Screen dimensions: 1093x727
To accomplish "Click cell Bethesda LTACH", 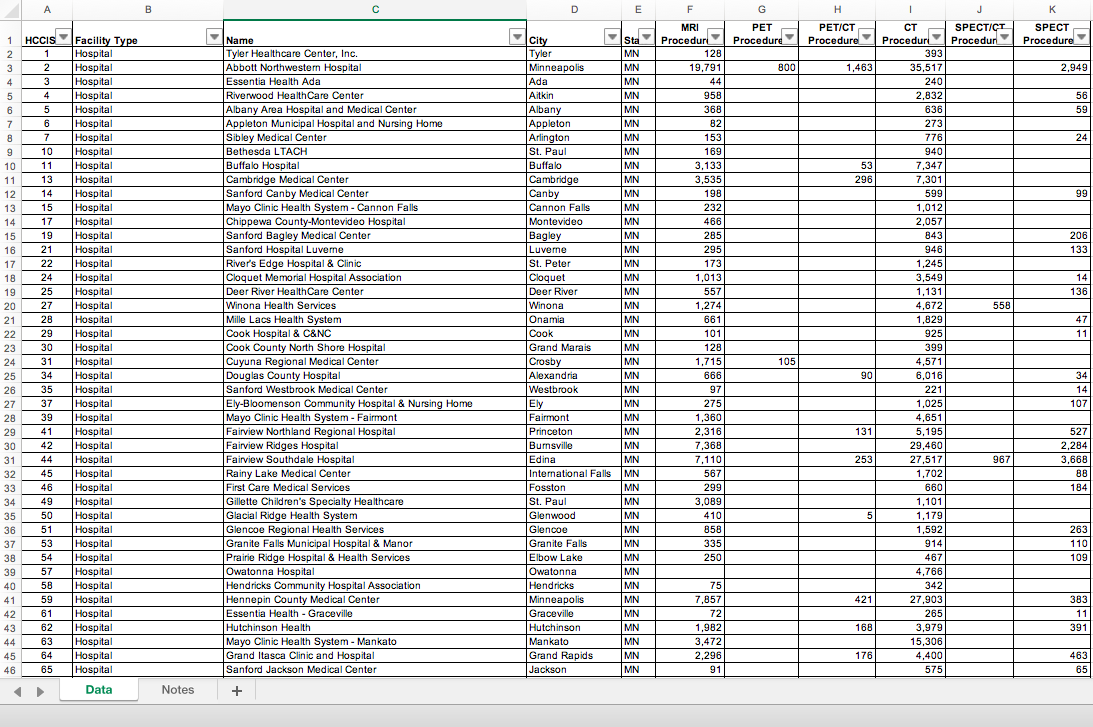I will pos(375,151).
